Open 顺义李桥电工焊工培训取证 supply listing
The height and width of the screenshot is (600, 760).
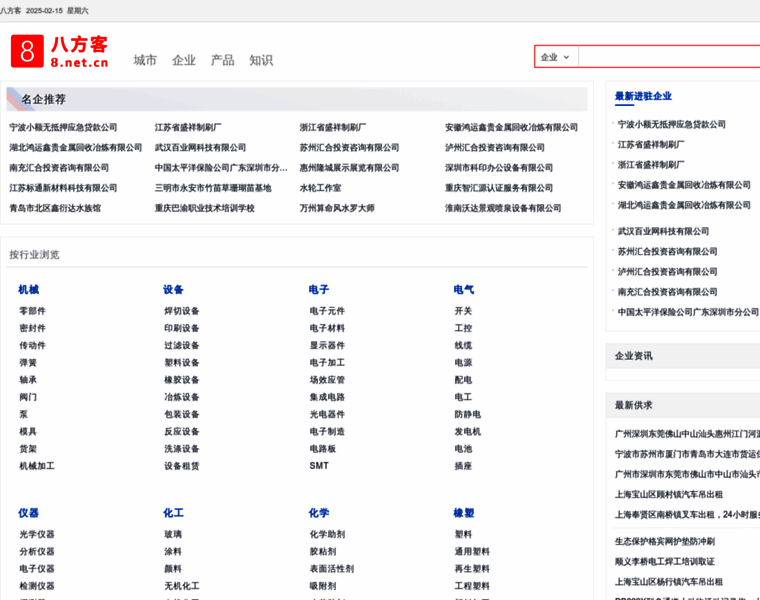pos(664,562)
